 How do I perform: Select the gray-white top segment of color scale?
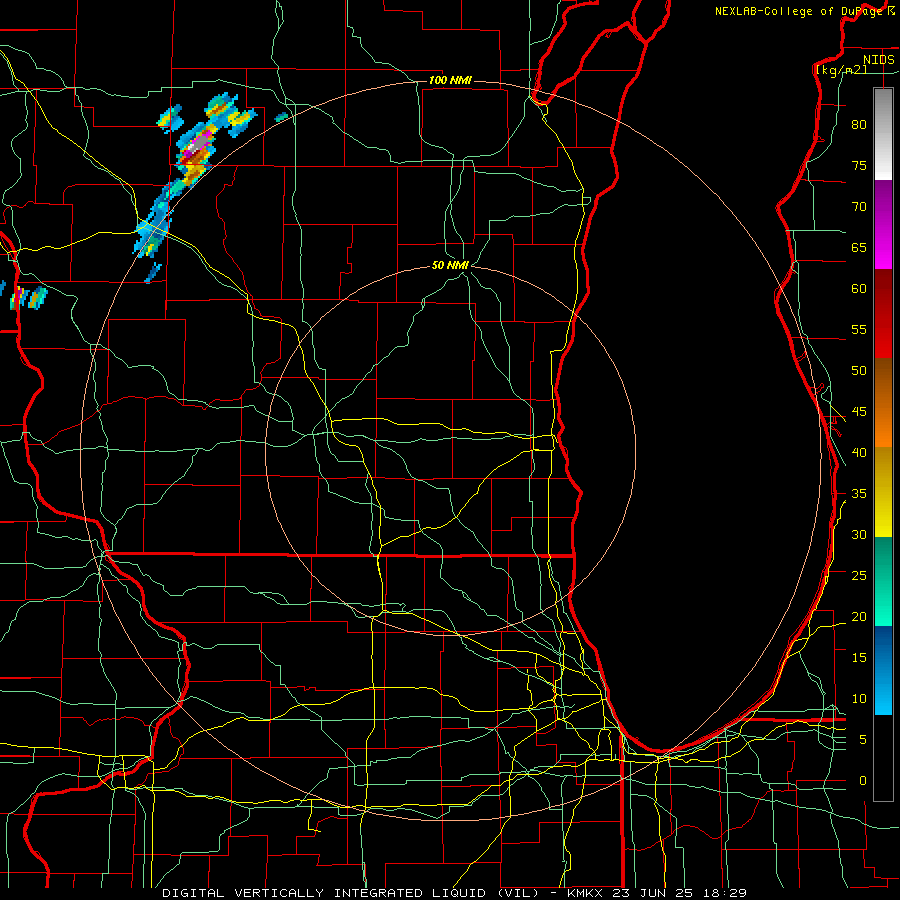click(883, 134)
